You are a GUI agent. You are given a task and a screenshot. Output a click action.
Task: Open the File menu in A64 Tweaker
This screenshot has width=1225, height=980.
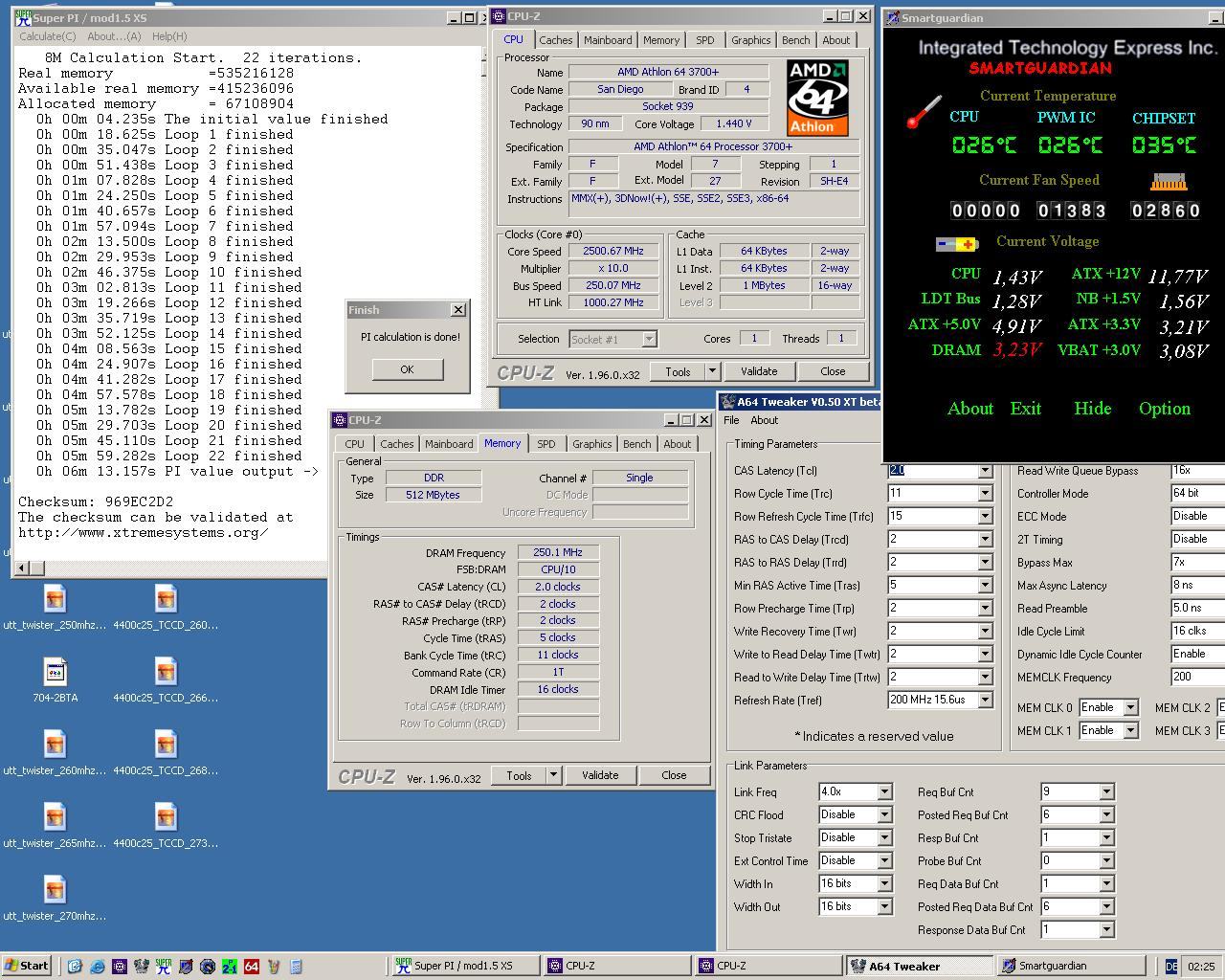pos(731,420)
